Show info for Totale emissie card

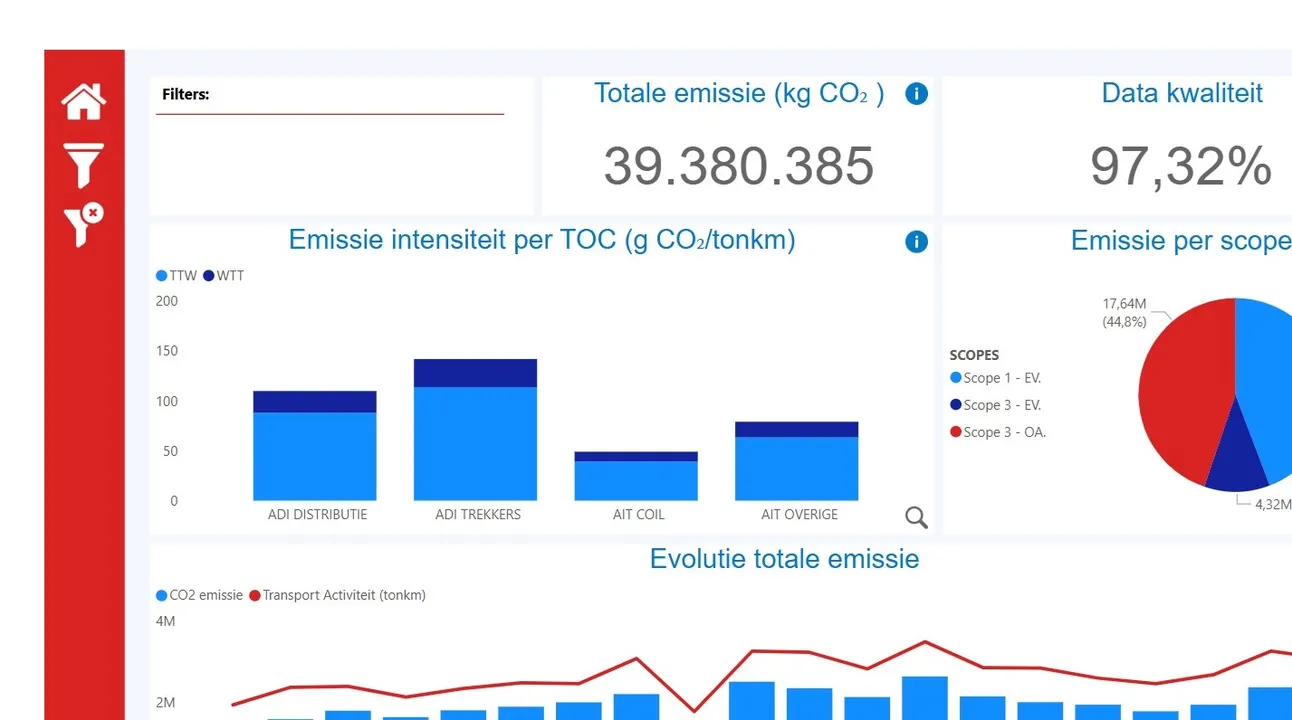916,94
